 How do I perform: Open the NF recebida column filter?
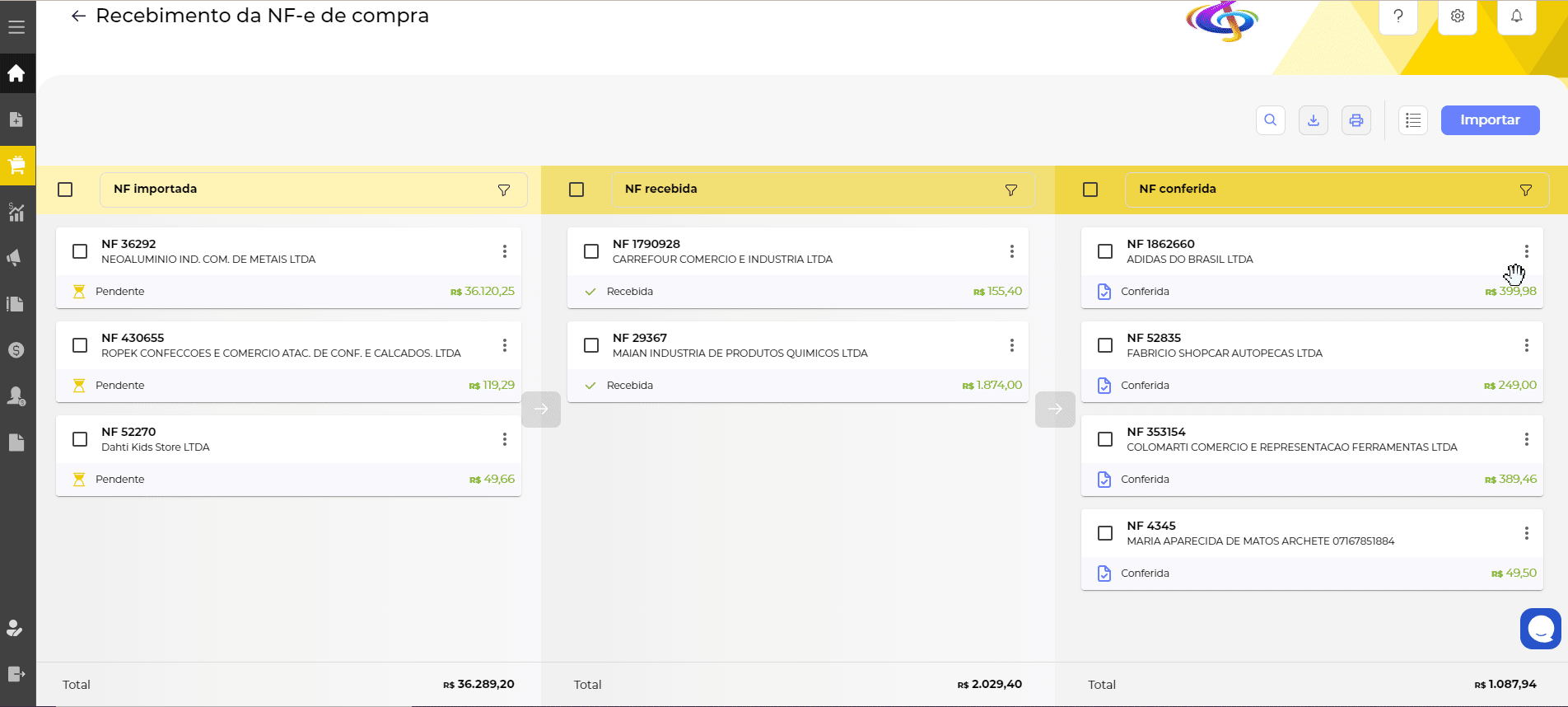coord(1010,190)
